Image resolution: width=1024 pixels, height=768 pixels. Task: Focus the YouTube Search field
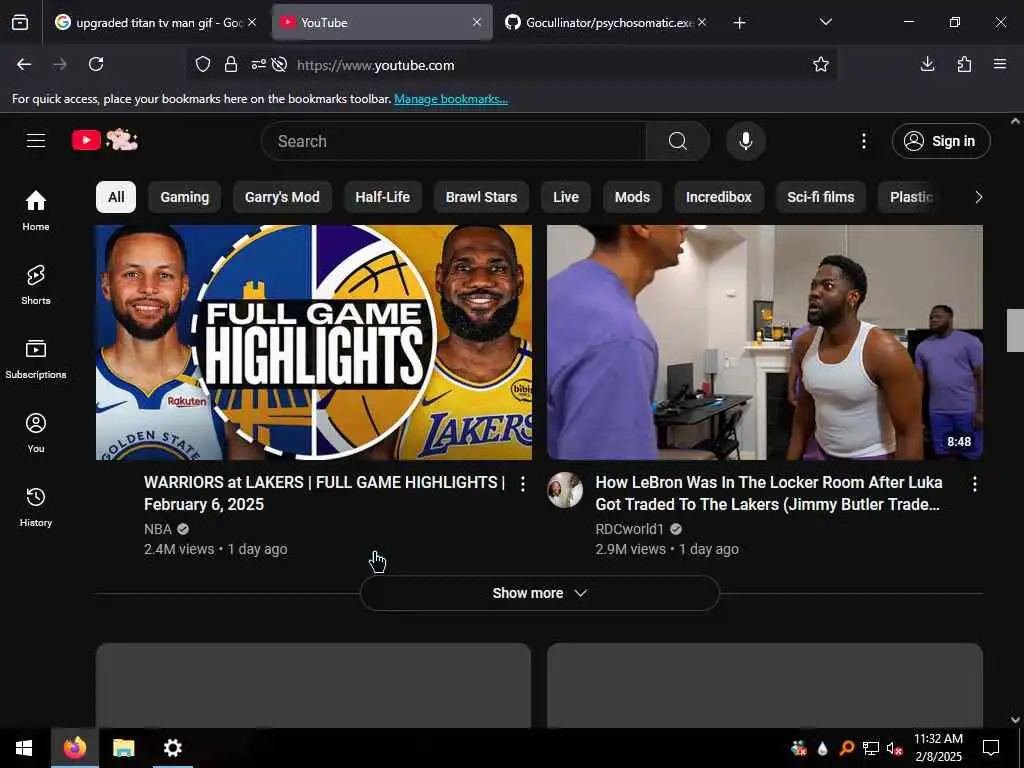pos(454,141)
